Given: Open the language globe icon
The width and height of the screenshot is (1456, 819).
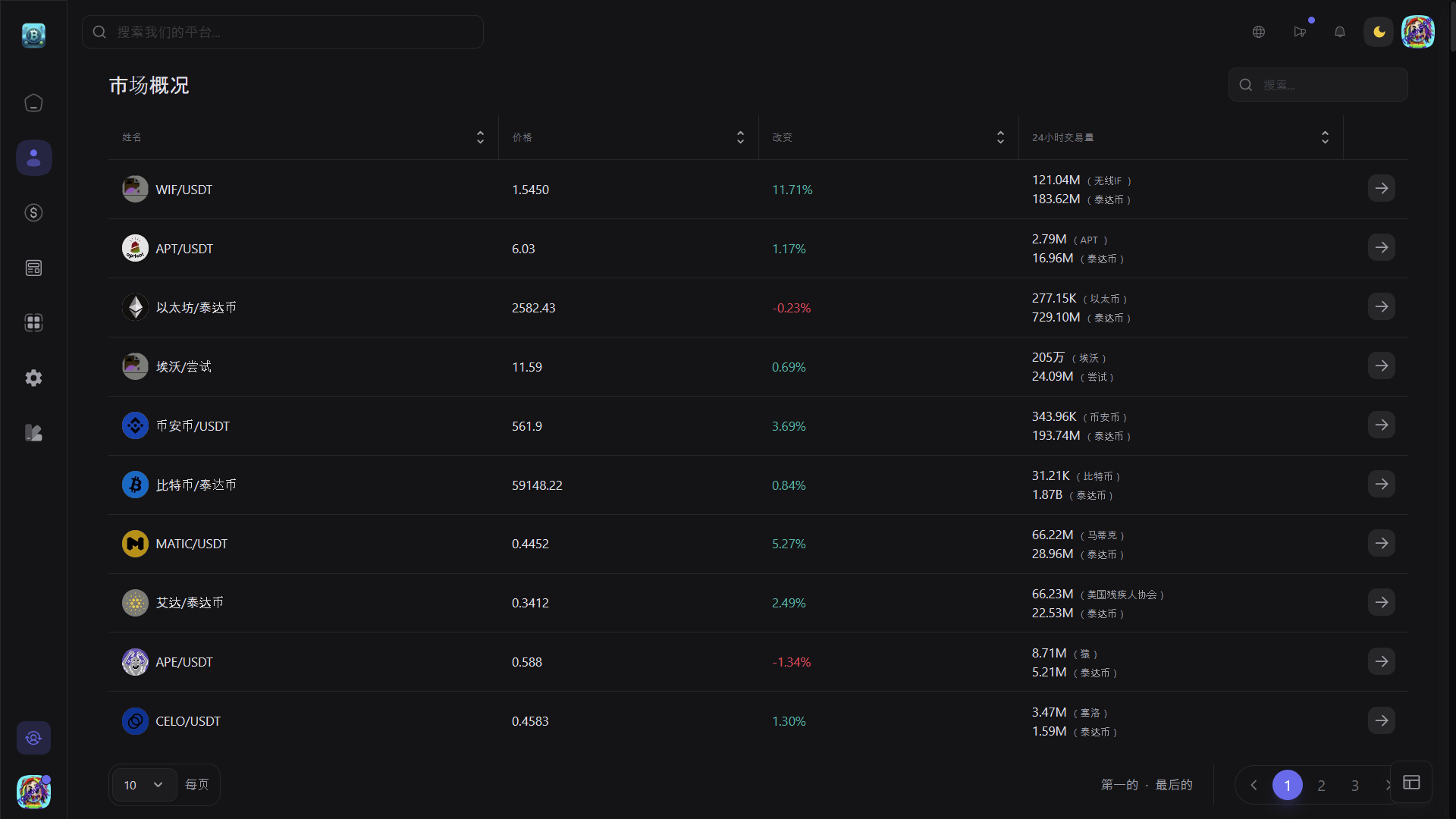Looking at the screenshot, I should tap(1259, 32).
